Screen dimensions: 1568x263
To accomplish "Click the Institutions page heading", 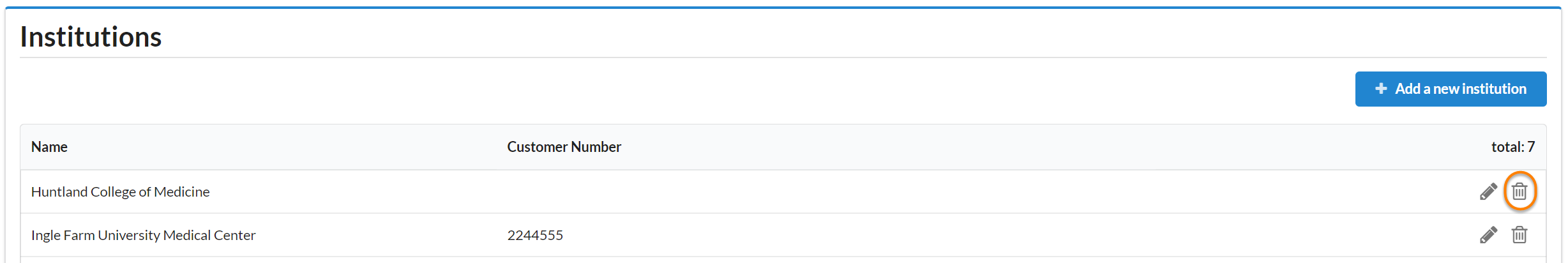I will (x=91, y=37).
